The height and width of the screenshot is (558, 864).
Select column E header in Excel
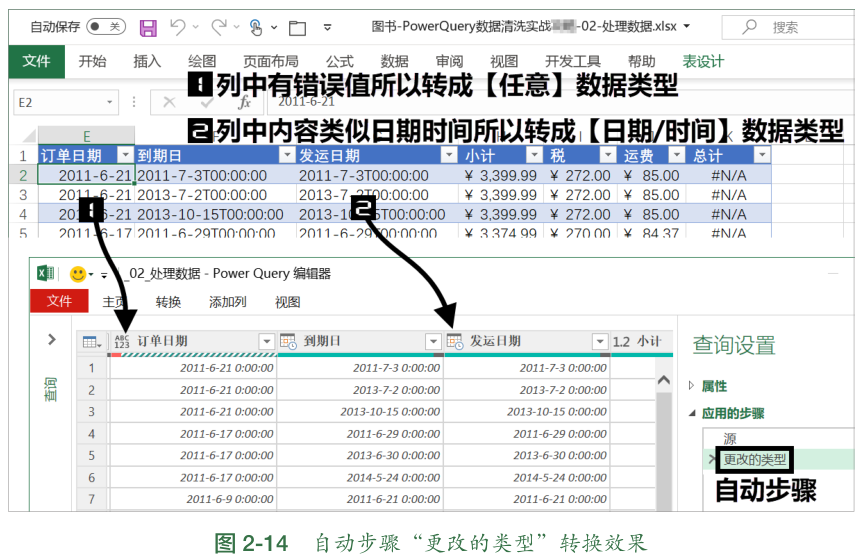tap(87, 136)
